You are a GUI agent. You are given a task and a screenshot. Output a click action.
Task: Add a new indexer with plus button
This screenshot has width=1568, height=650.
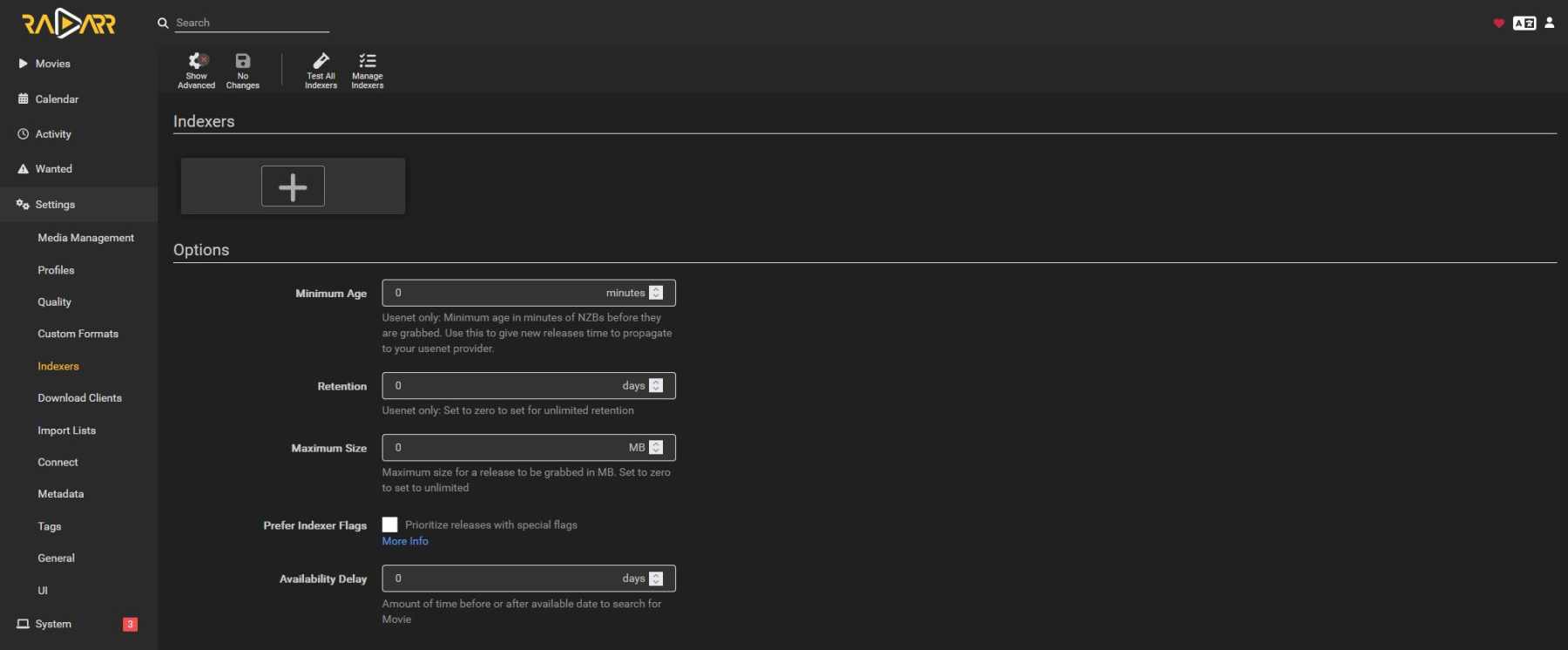click(293, 186)
